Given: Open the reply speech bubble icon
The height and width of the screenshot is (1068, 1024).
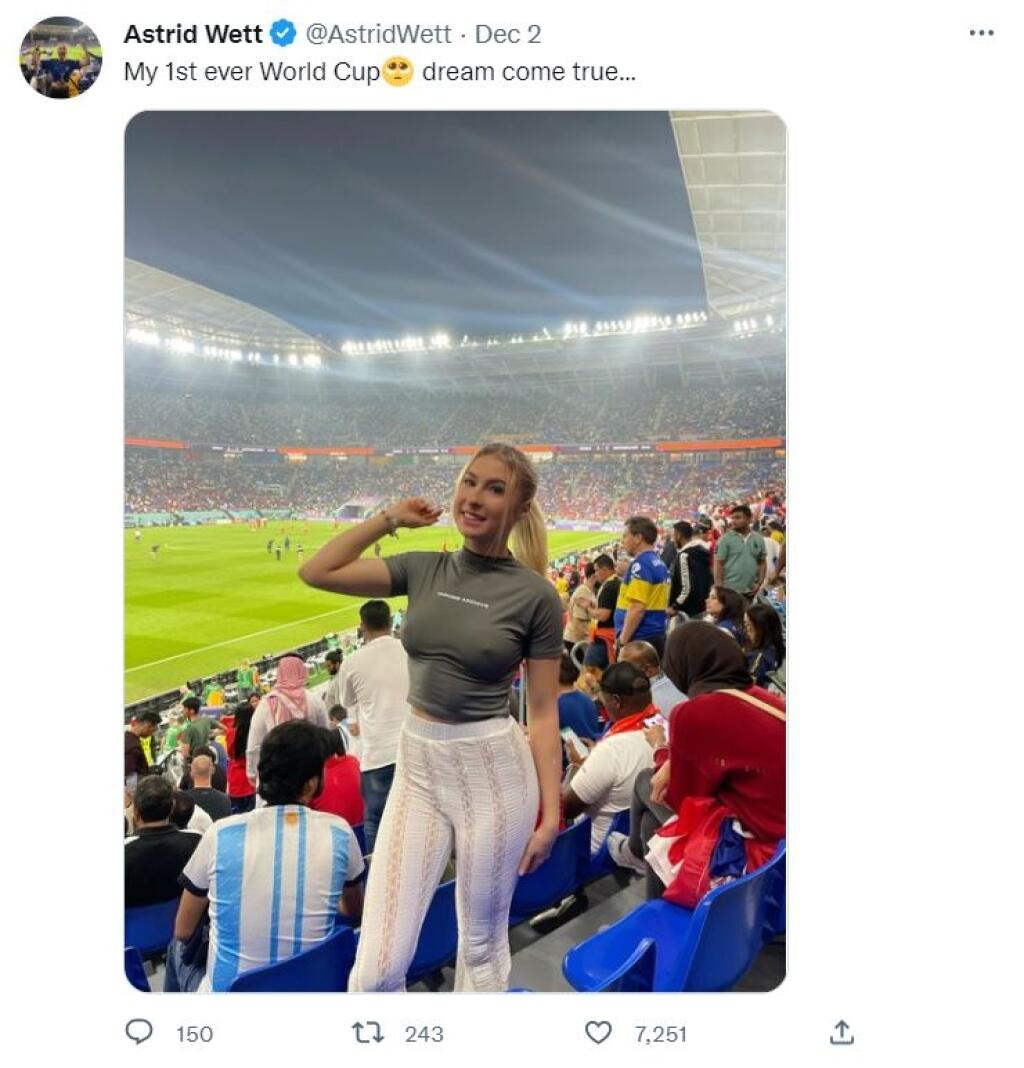Looking at the screenshot, I should click(139, 1033).
